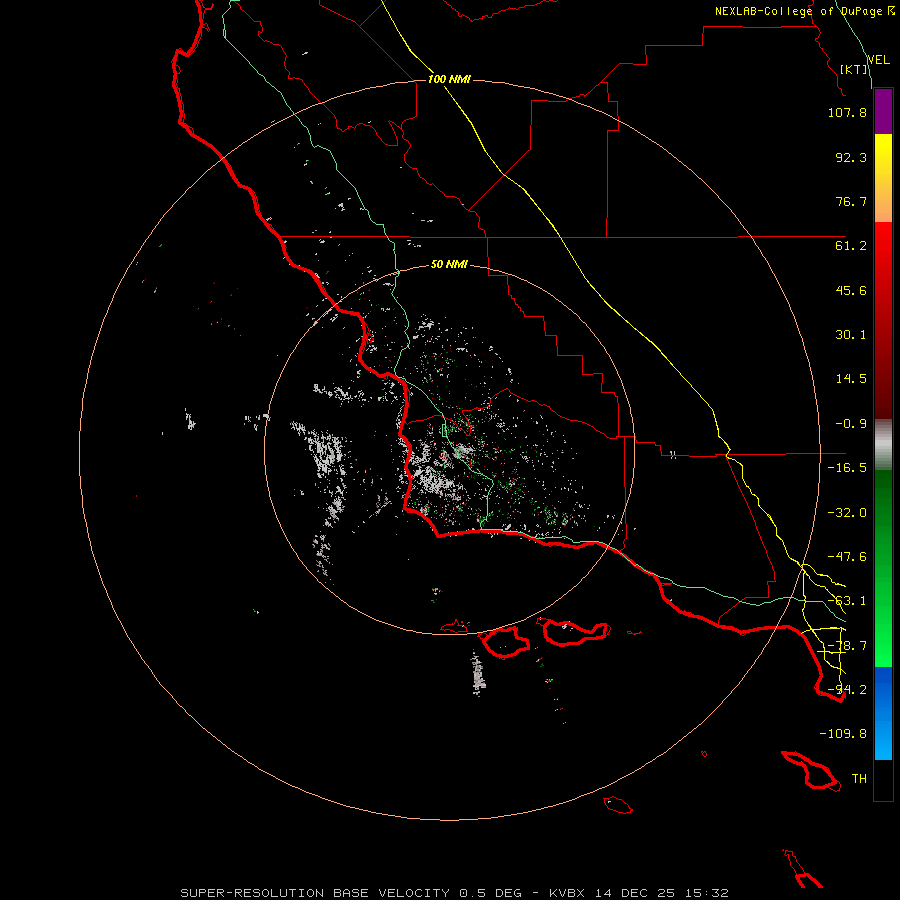Click the [KT] units label
This screenshot has width=900, height=900.
854,69
